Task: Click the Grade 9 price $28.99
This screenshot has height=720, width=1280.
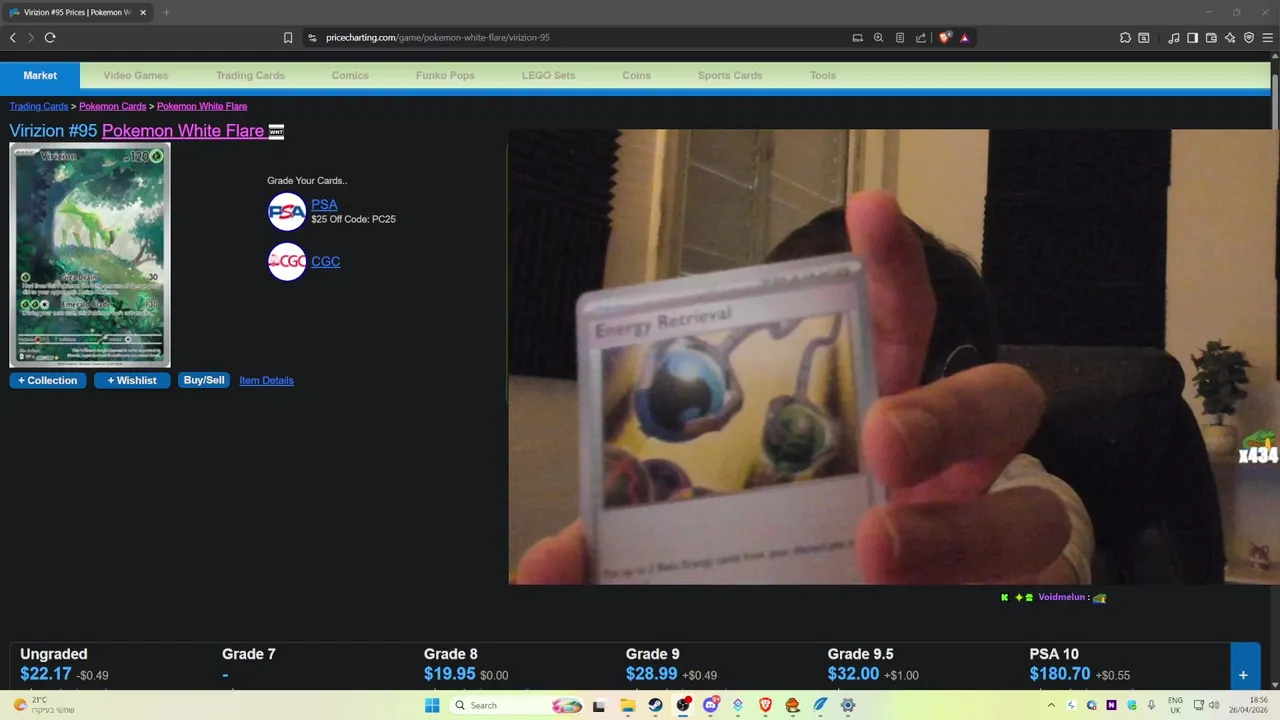Action: click(x=651, y=675)
